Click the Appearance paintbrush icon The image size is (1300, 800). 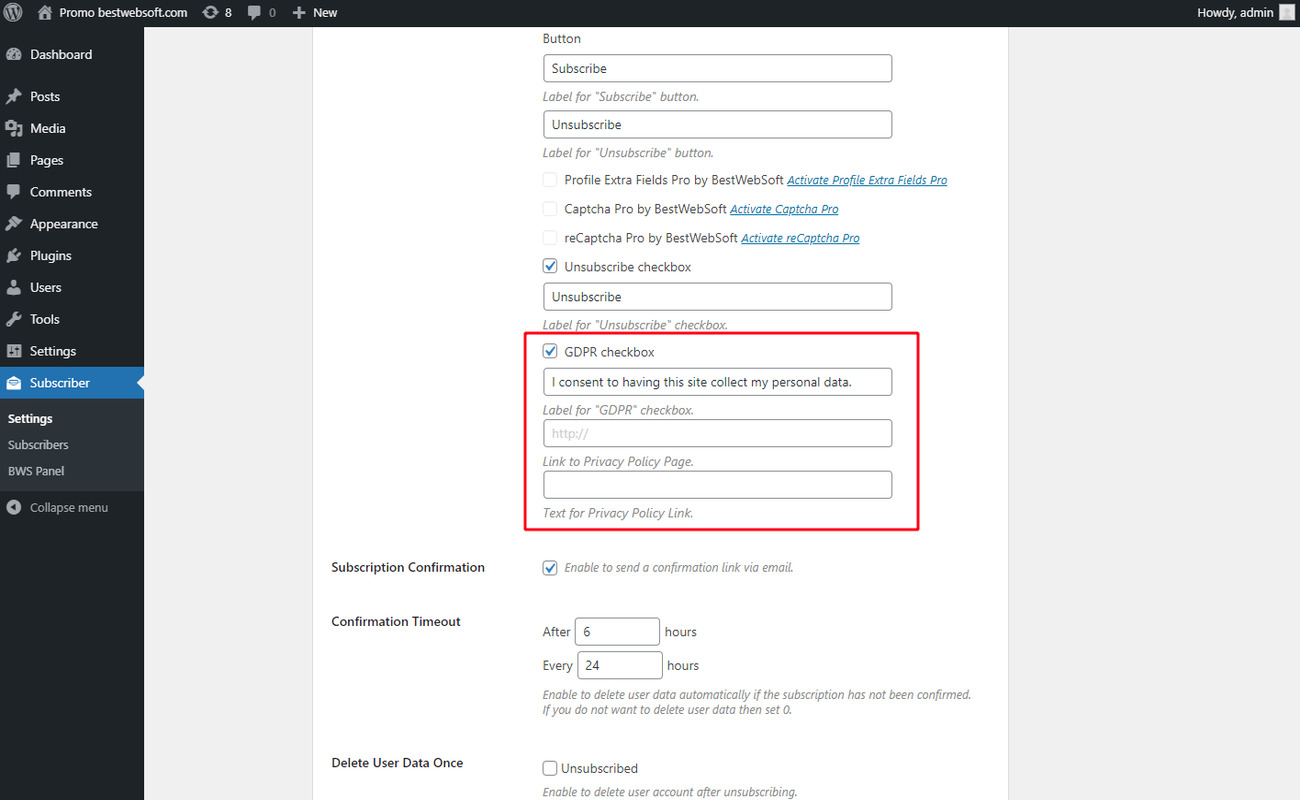click(x=14, y=224)
